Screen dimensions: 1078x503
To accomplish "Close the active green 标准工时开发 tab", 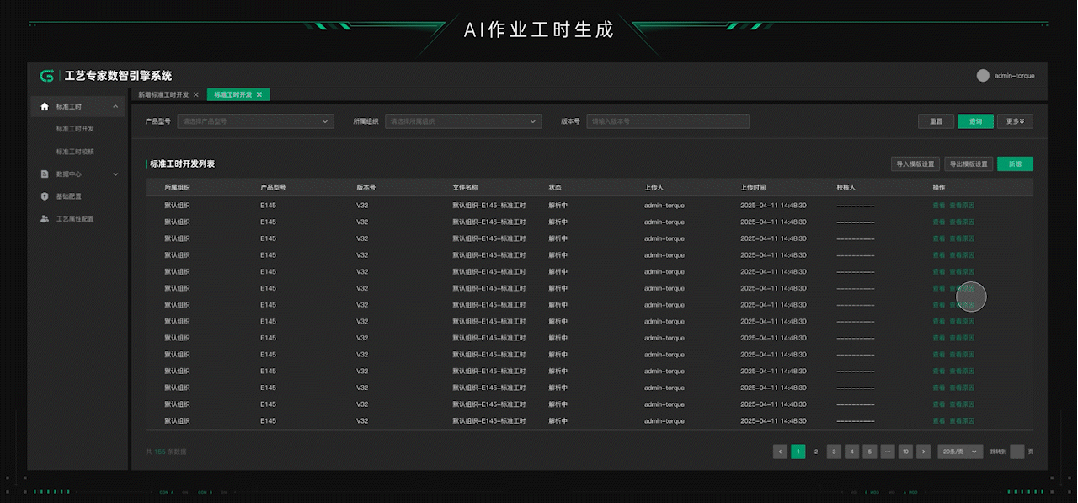I will click(259, 95).
